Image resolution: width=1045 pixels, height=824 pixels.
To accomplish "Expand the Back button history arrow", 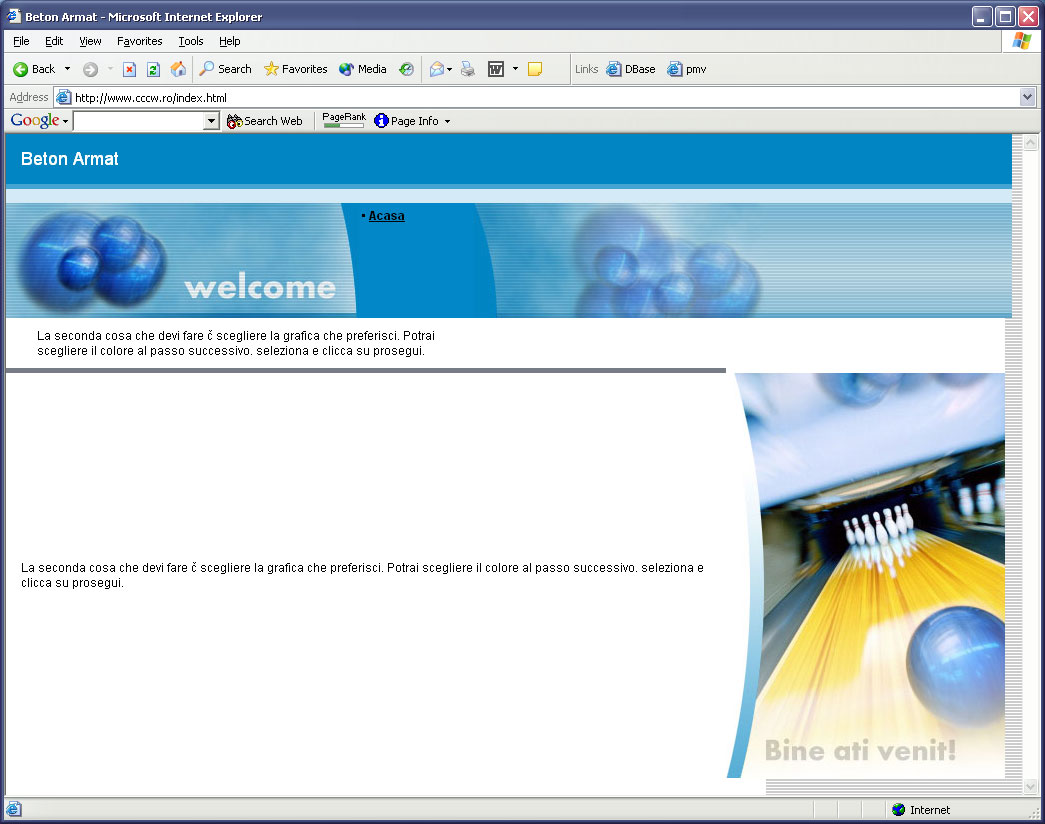I will pyautogui.click(x=67, y=69).
